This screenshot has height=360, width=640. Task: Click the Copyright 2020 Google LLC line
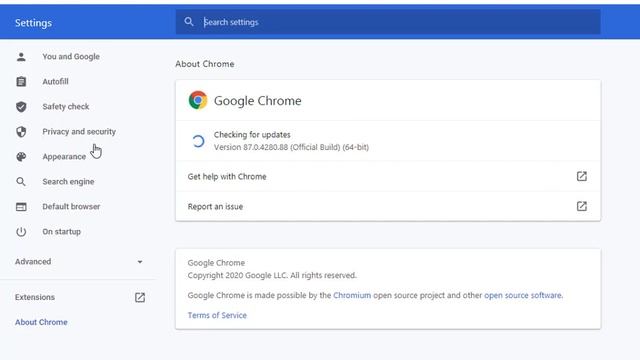272,275
